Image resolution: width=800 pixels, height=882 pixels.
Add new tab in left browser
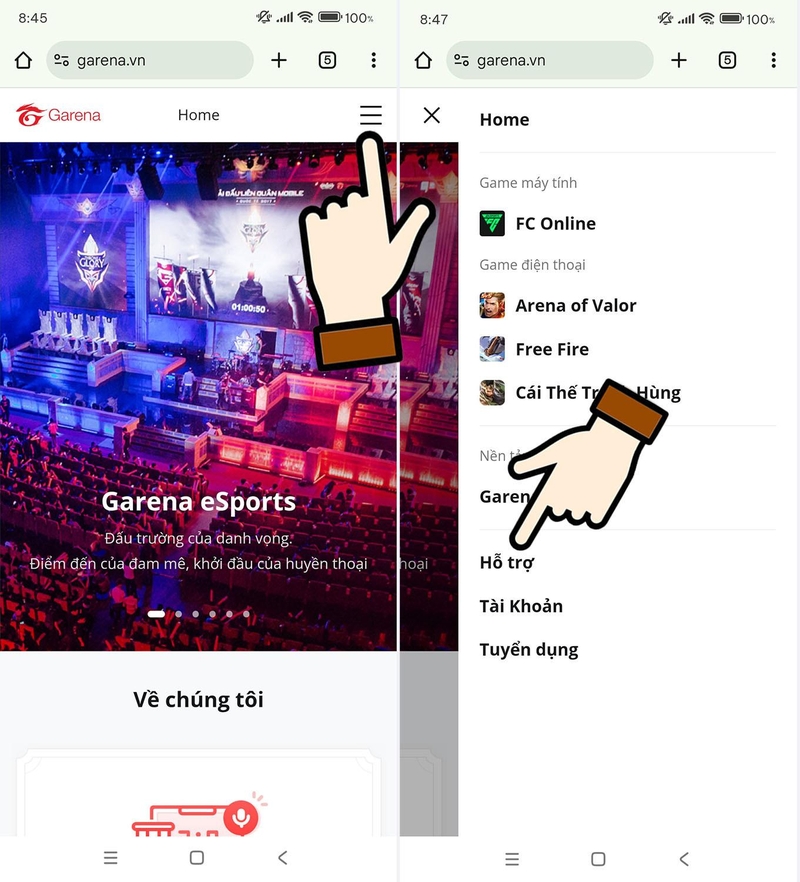pos(279,60)
